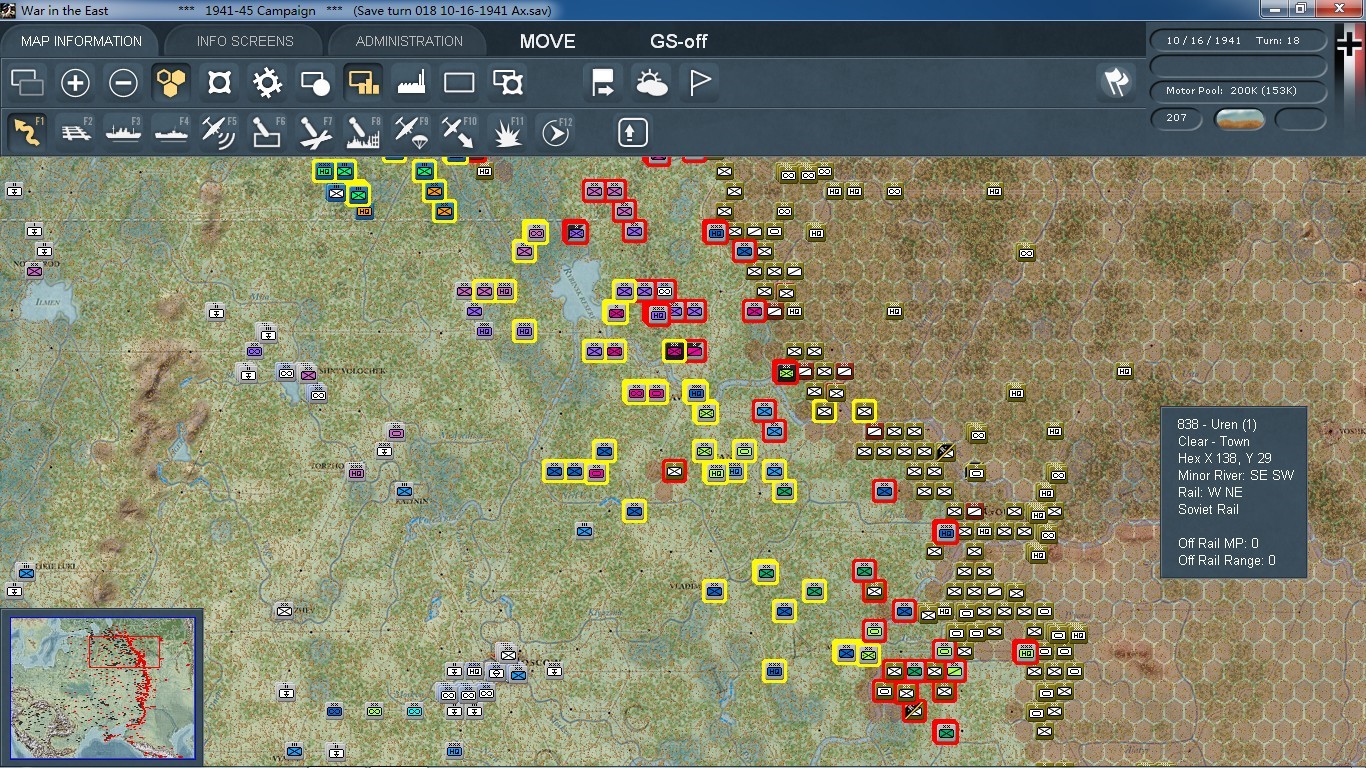The width and height of the screenshot is (1366, 768).
Task: Click the blank pill below the date display
Action: pos(1238,66)
